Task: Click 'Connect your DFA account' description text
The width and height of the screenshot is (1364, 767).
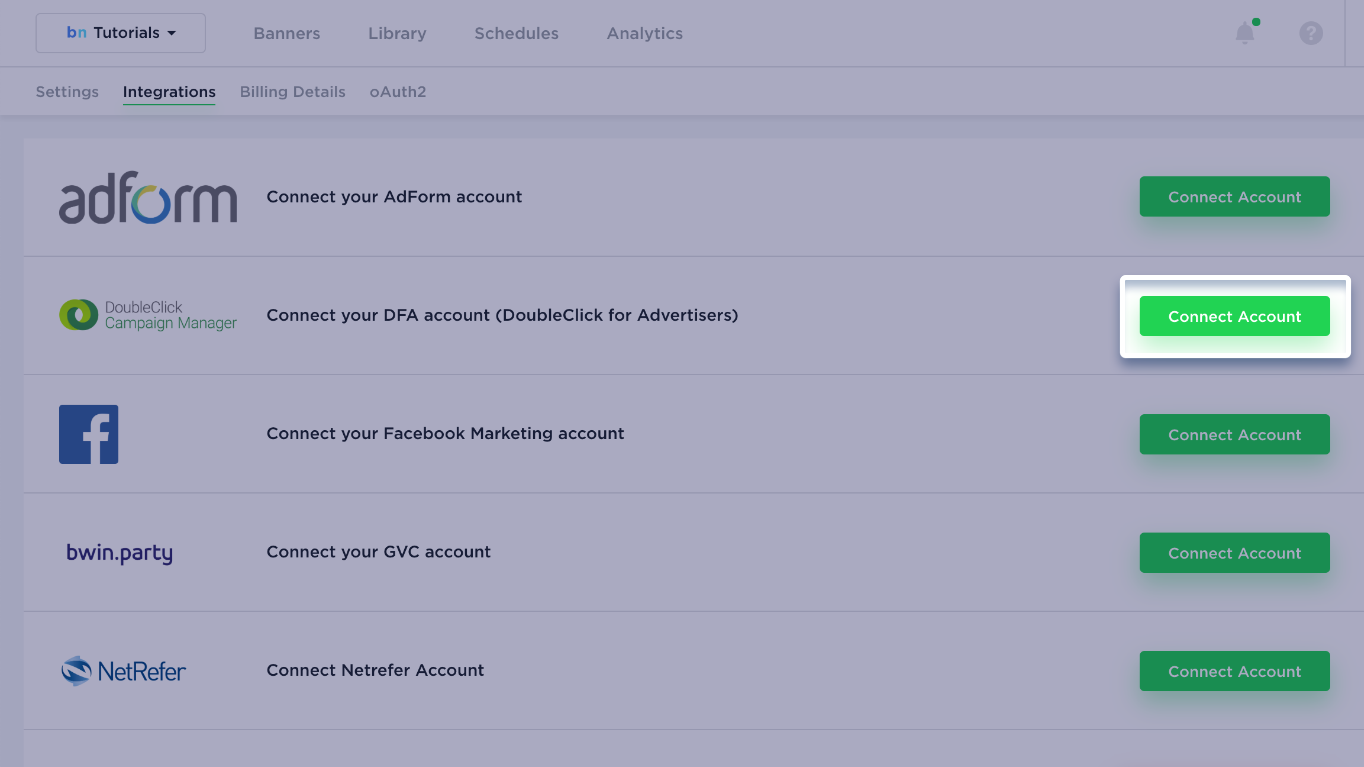Action: [502, 315]
